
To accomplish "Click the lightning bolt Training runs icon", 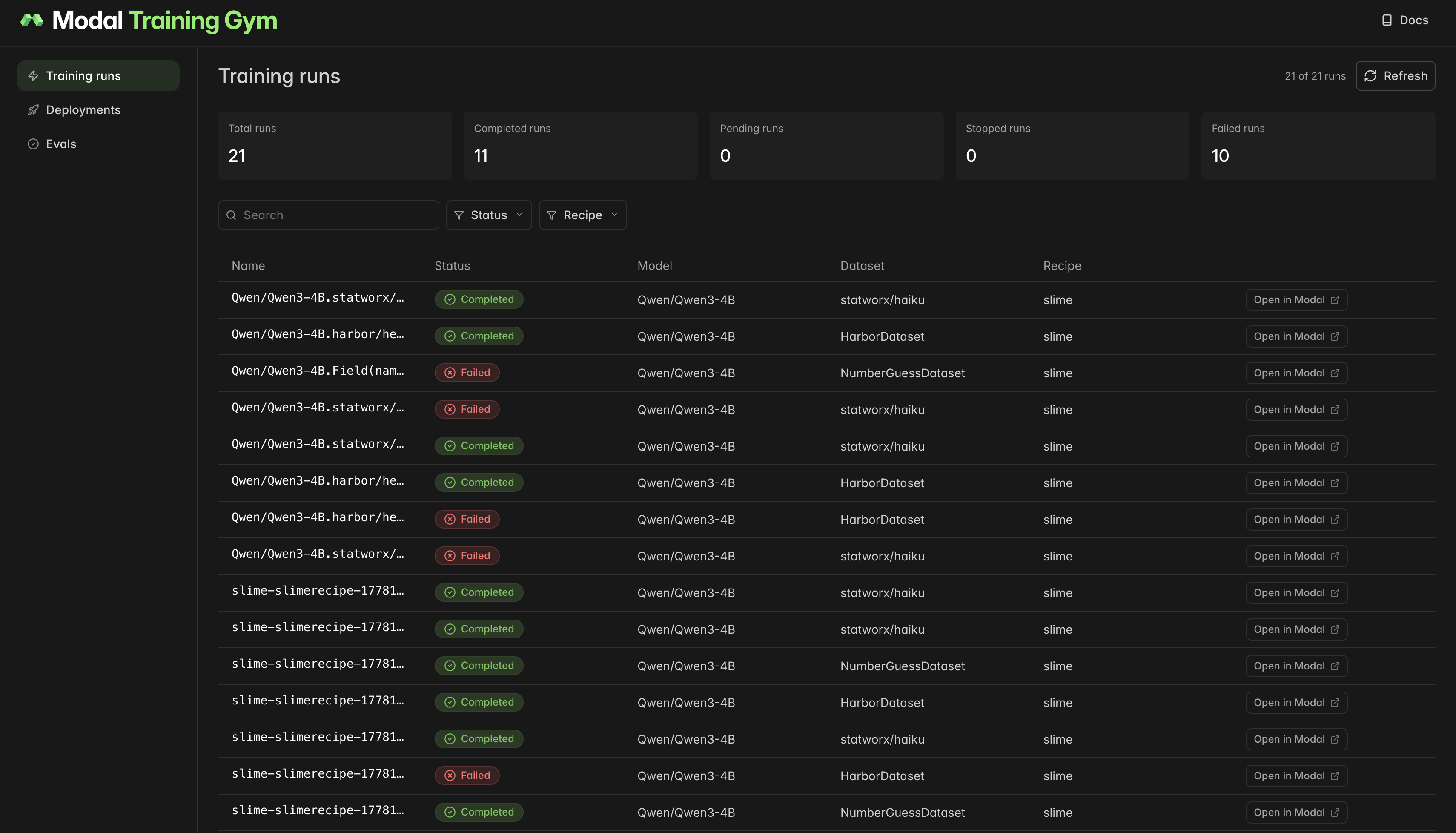I will coord(33,75).
